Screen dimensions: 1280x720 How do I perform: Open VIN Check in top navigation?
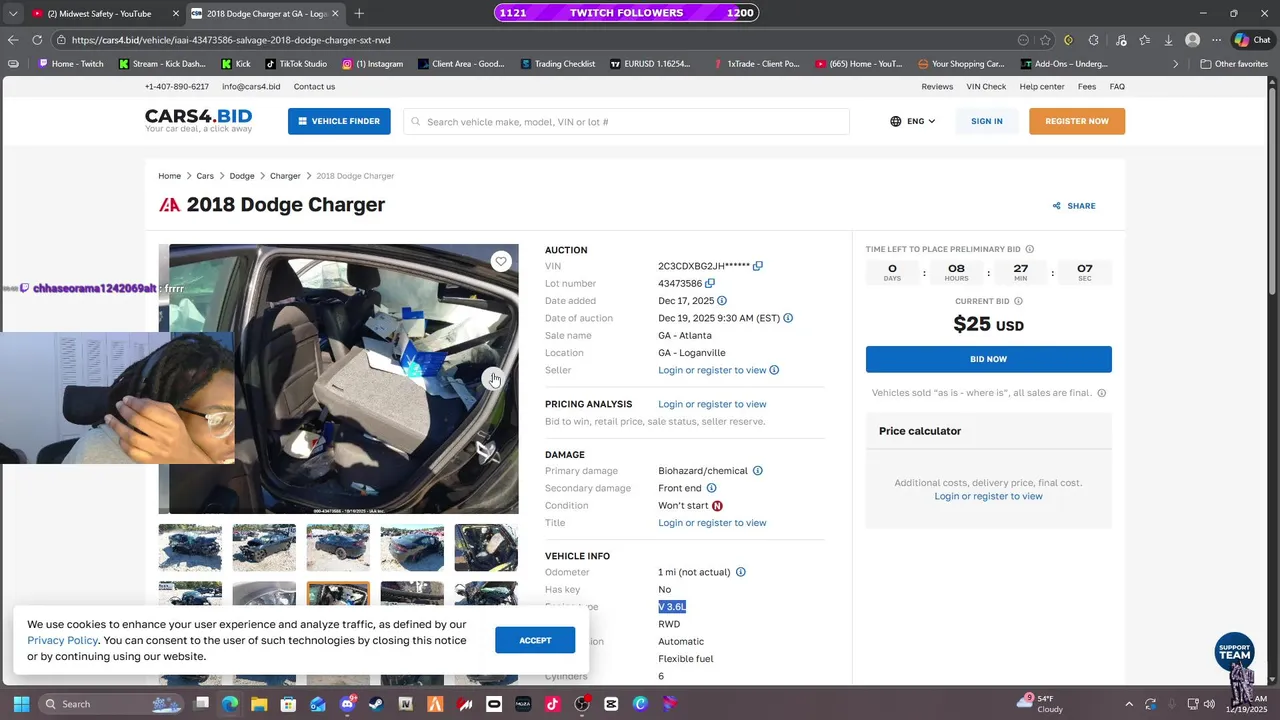coord(986,87)
